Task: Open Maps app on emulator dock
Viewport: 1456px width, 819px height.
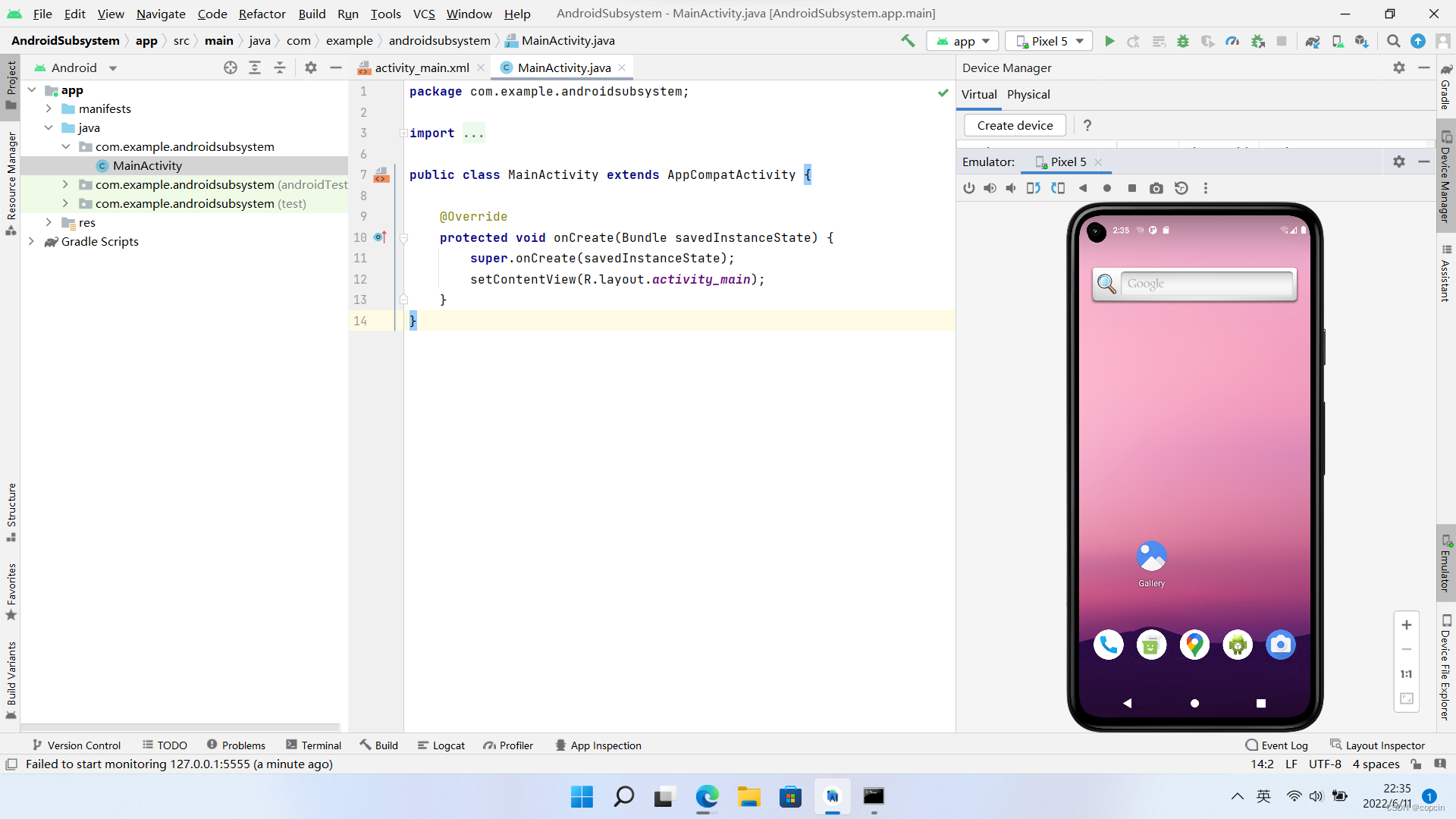Action: (1194, 645)
